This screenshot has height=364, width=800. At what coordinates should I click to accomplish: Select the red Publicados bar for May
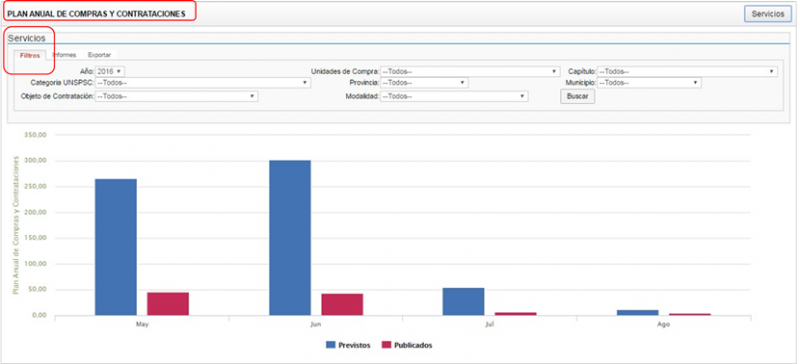coord(168,304)
